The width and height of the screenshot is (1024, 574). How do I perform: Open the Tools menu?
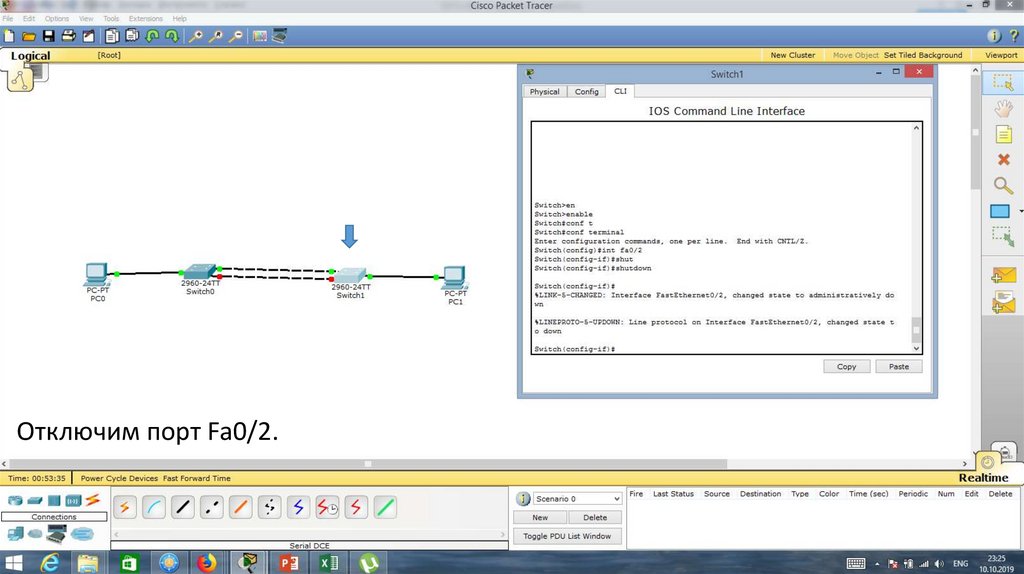pos(111,19)
